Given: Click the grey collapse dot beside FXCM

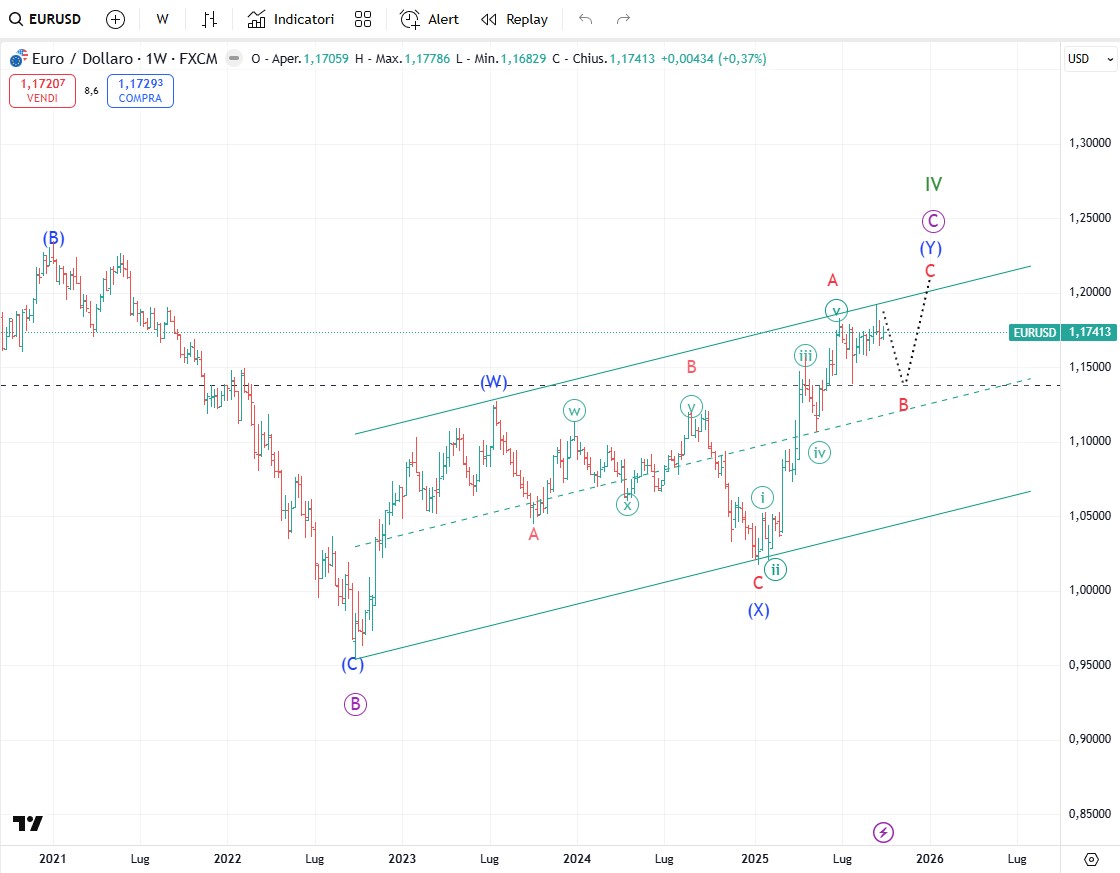Looking at the screenshot, I should (234, 59).
